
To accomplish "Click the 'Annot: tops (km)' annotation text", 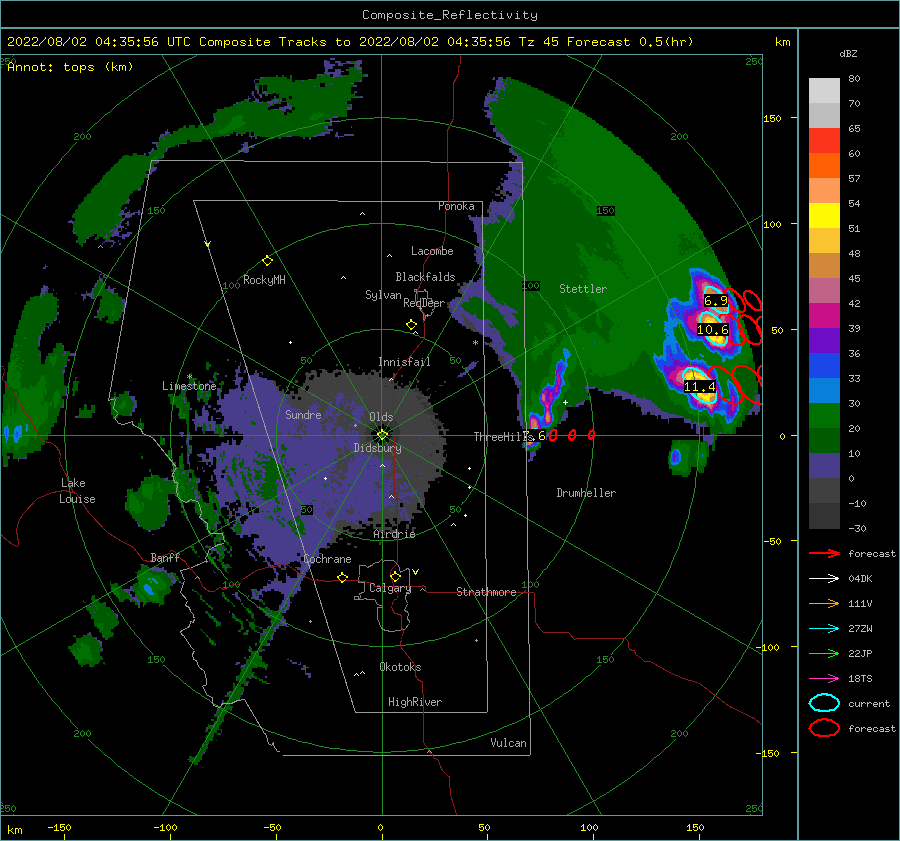I will pyautogui.click(x=70, y=67).
